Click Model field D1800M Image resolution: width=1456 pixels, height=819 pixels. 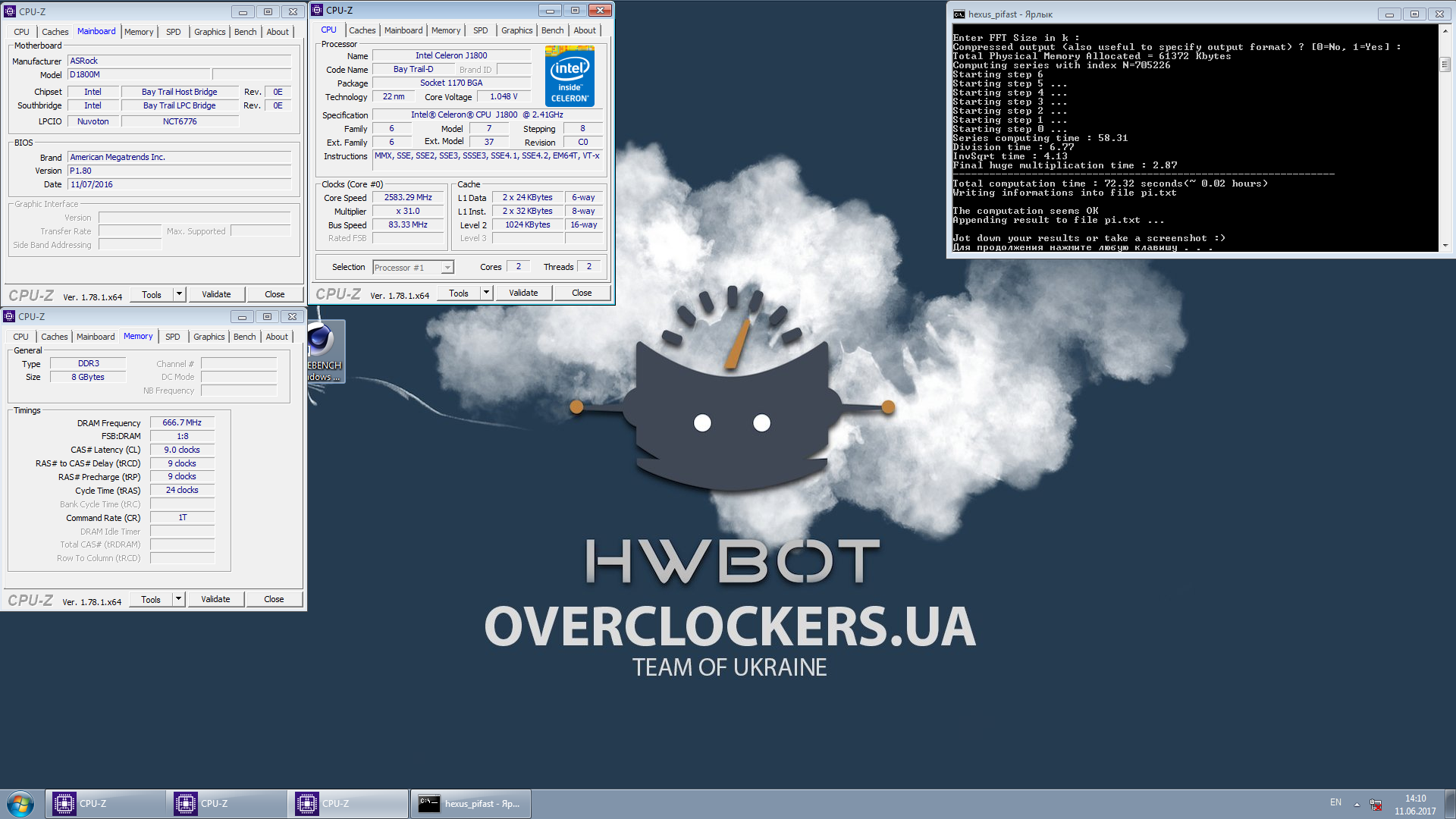(140, 74)
